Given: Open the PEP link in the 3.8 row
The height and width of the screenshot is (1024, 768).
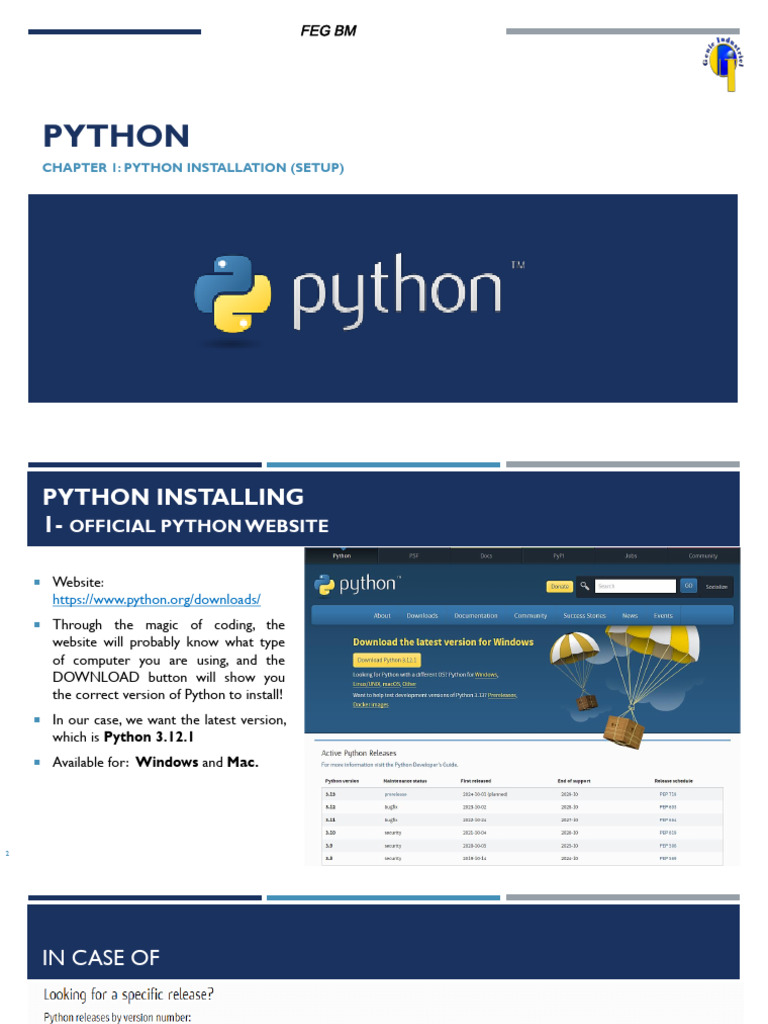Looking at the screenshot, I should 667,858.
